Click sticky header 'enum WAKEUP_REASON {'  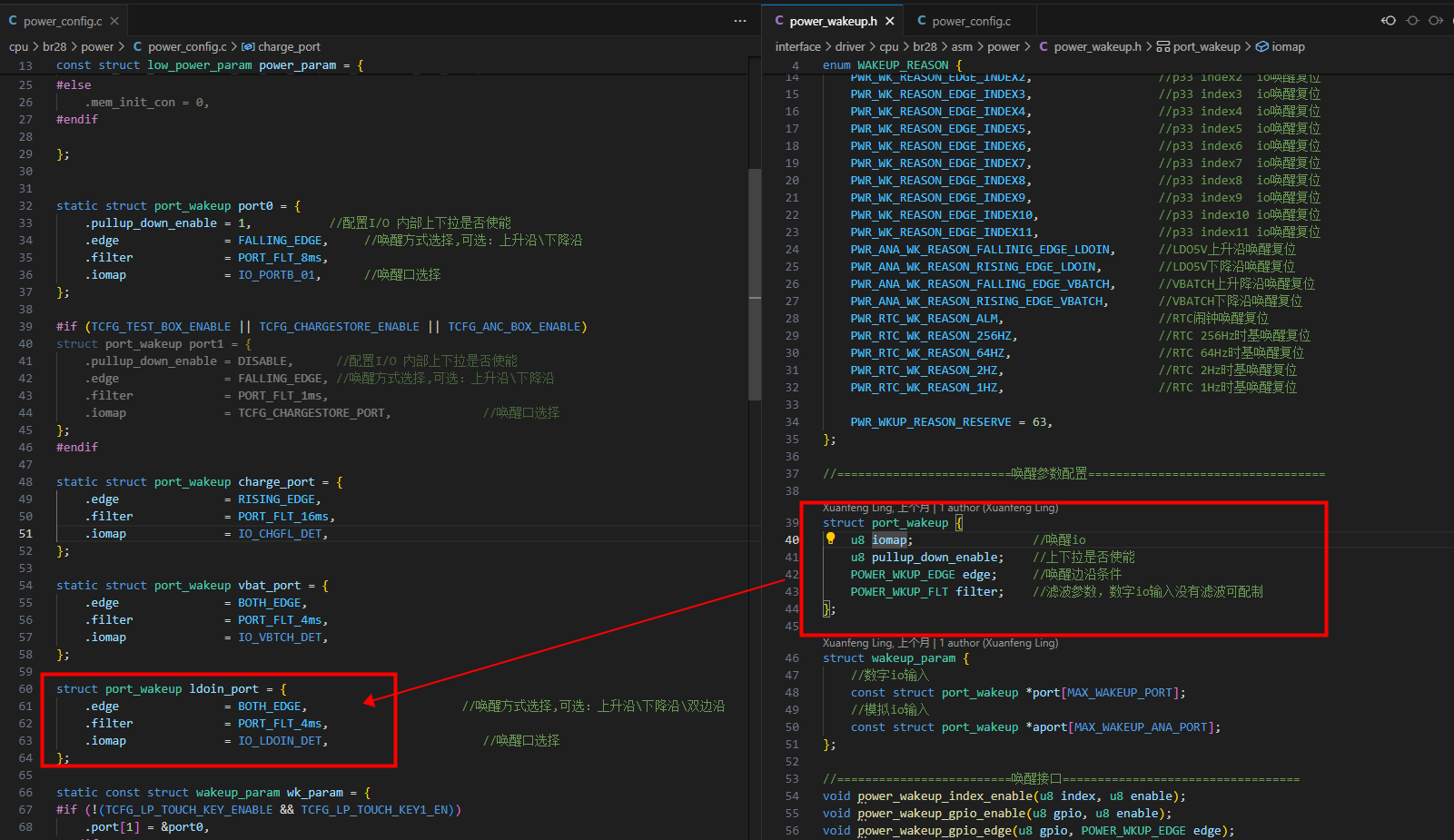tap(892, 65)
